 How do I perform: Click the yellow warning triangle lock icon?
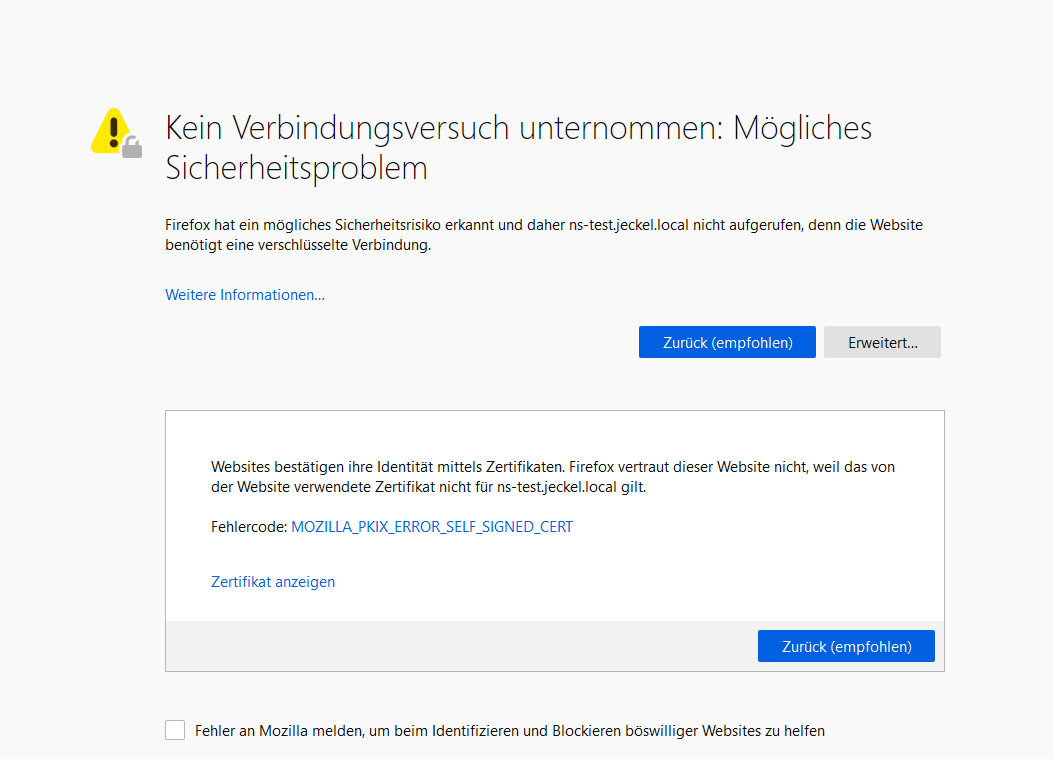click(x=117, y=133)
